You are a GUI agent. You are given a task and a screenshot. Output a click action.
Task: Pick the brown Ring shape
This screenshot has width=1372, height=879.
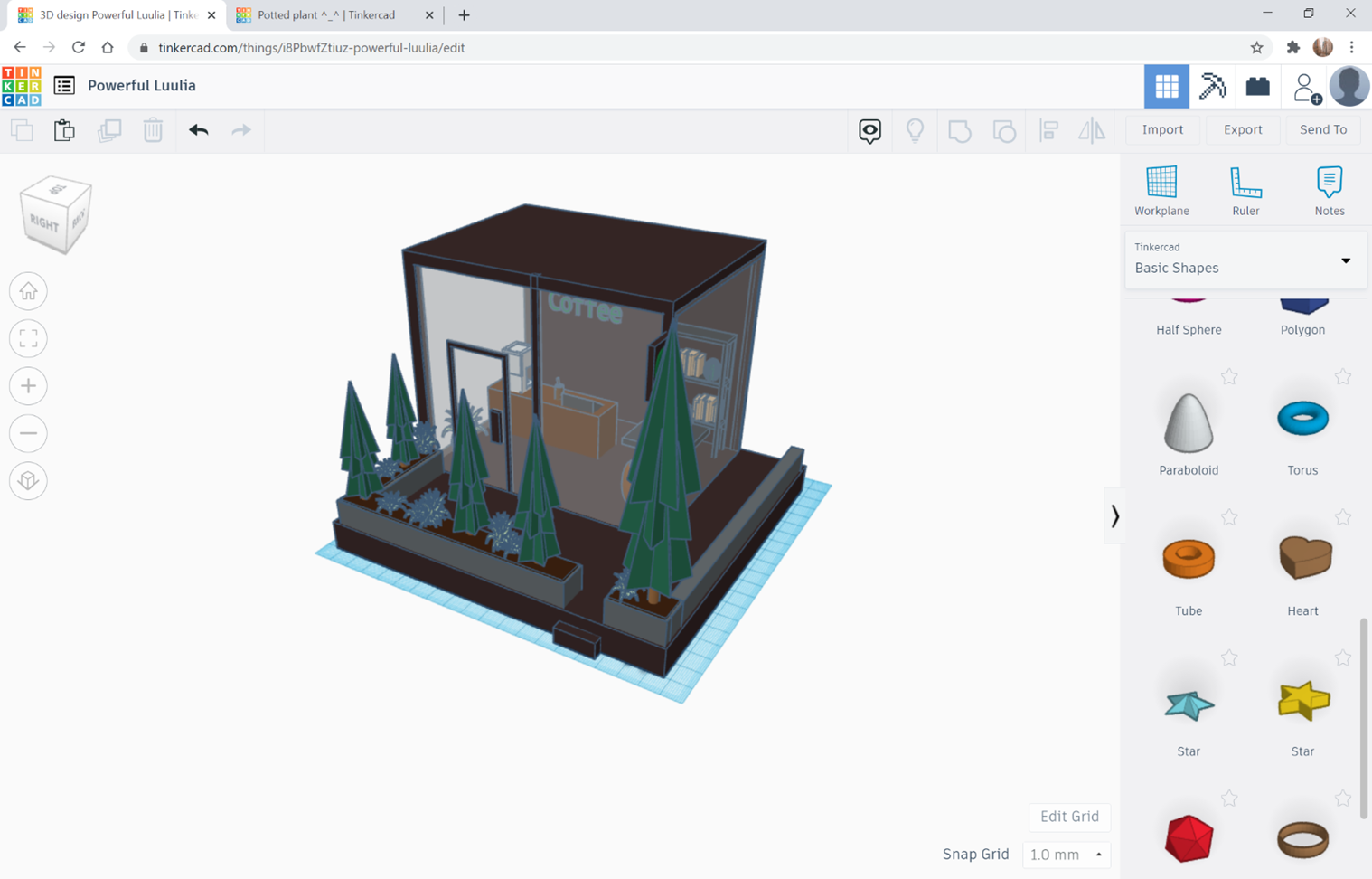(1302, 839)
